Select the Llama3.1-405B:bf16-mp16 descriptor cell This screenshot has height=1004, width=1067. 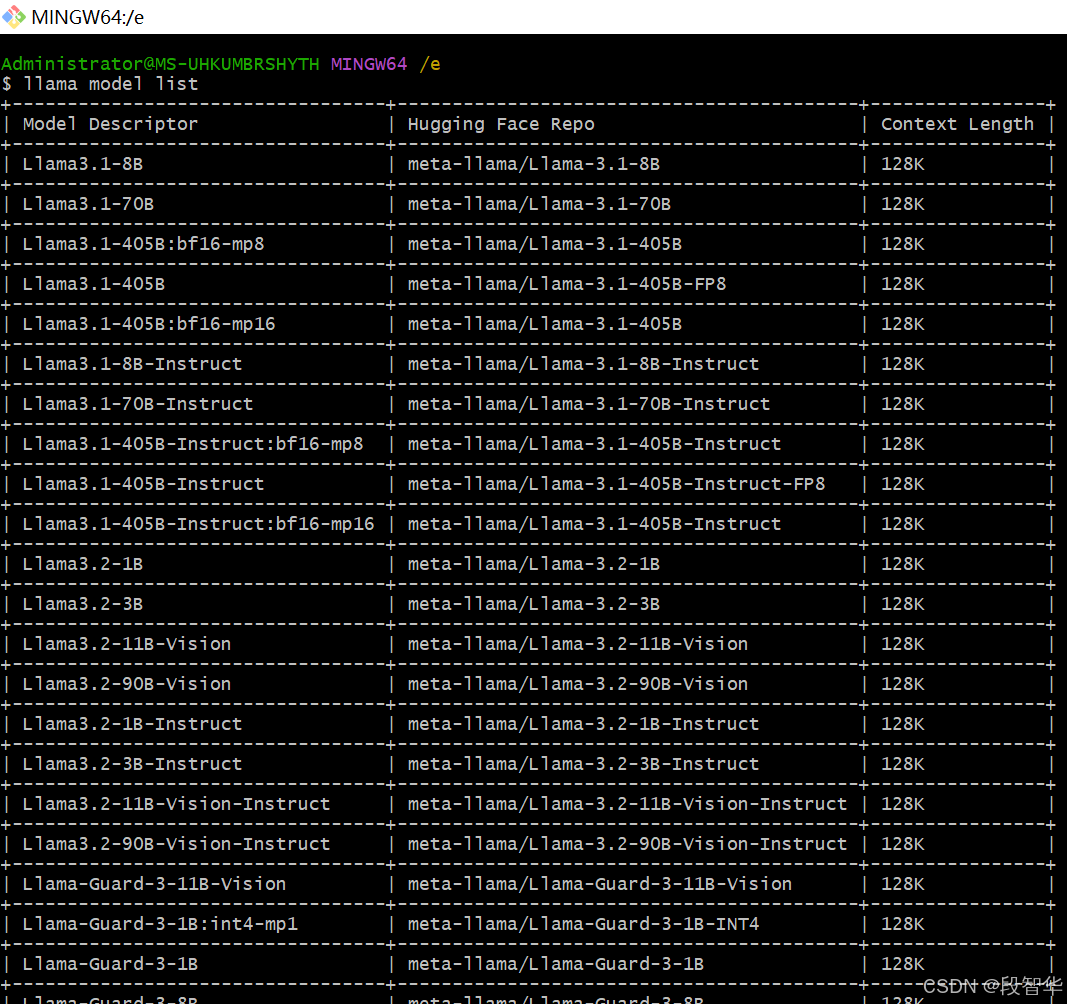pos(148,324)
